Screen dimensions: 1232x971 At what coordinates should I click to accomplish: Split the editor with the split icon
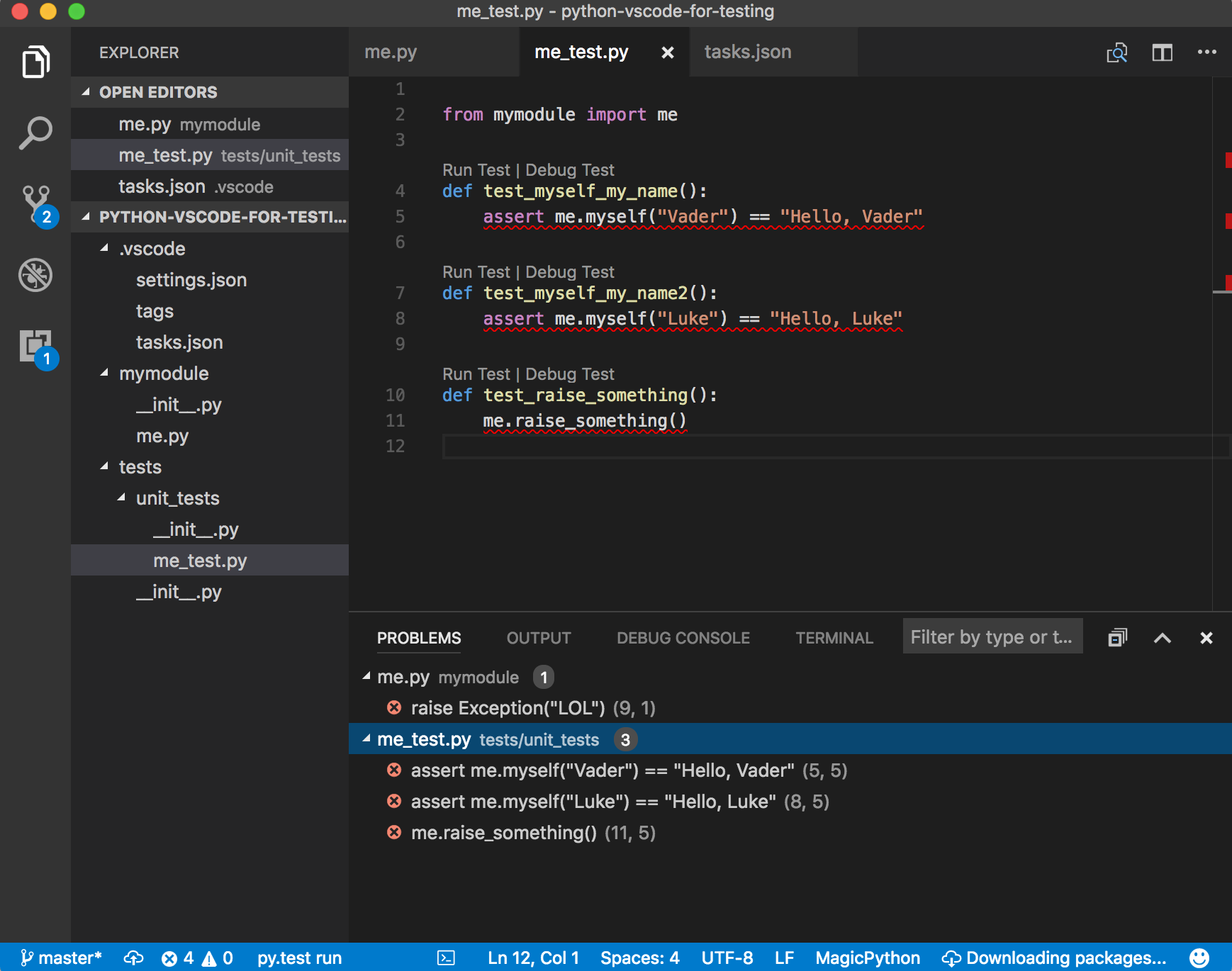pos(1163,52)
